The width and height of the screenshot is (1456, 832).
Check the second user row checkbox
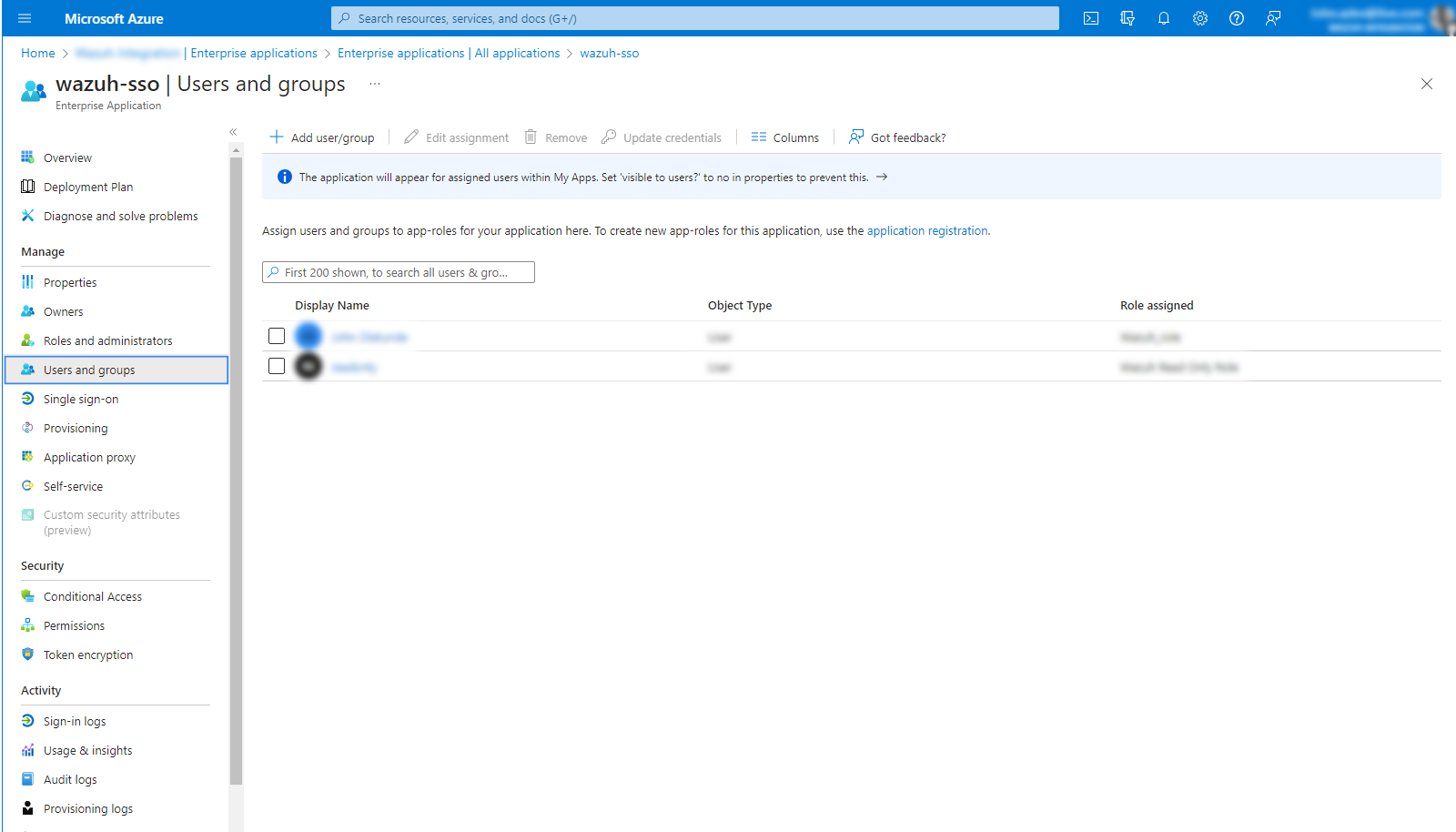coord(277,366)
